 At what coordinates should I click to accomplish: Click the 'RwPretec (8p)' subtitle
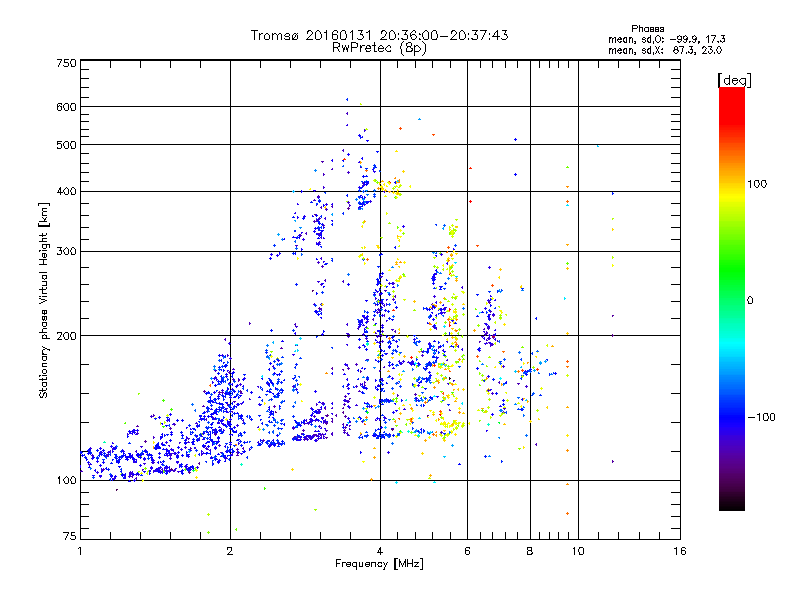point(379,48)
